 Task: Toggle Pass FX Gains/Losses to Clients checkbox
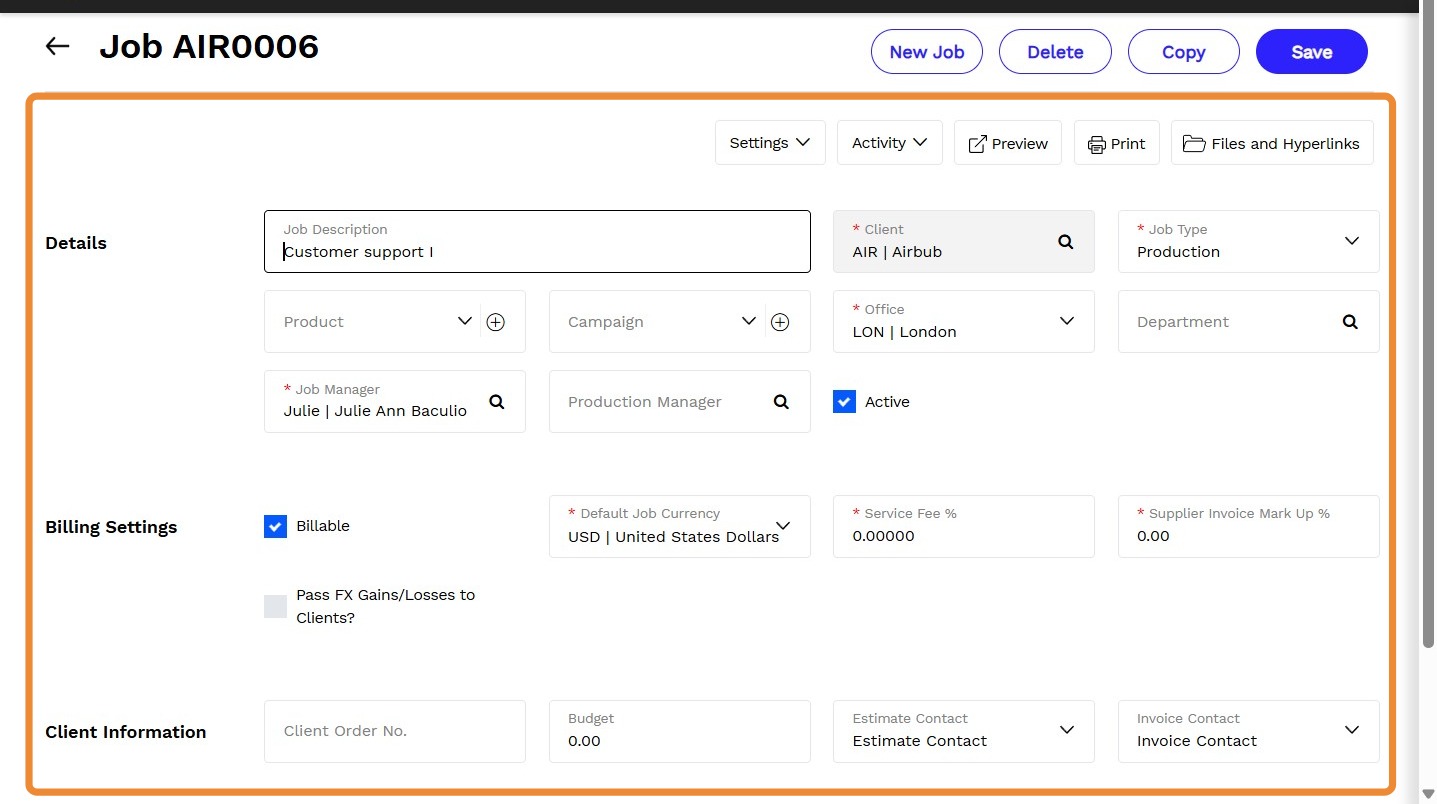tap(276, 606)
